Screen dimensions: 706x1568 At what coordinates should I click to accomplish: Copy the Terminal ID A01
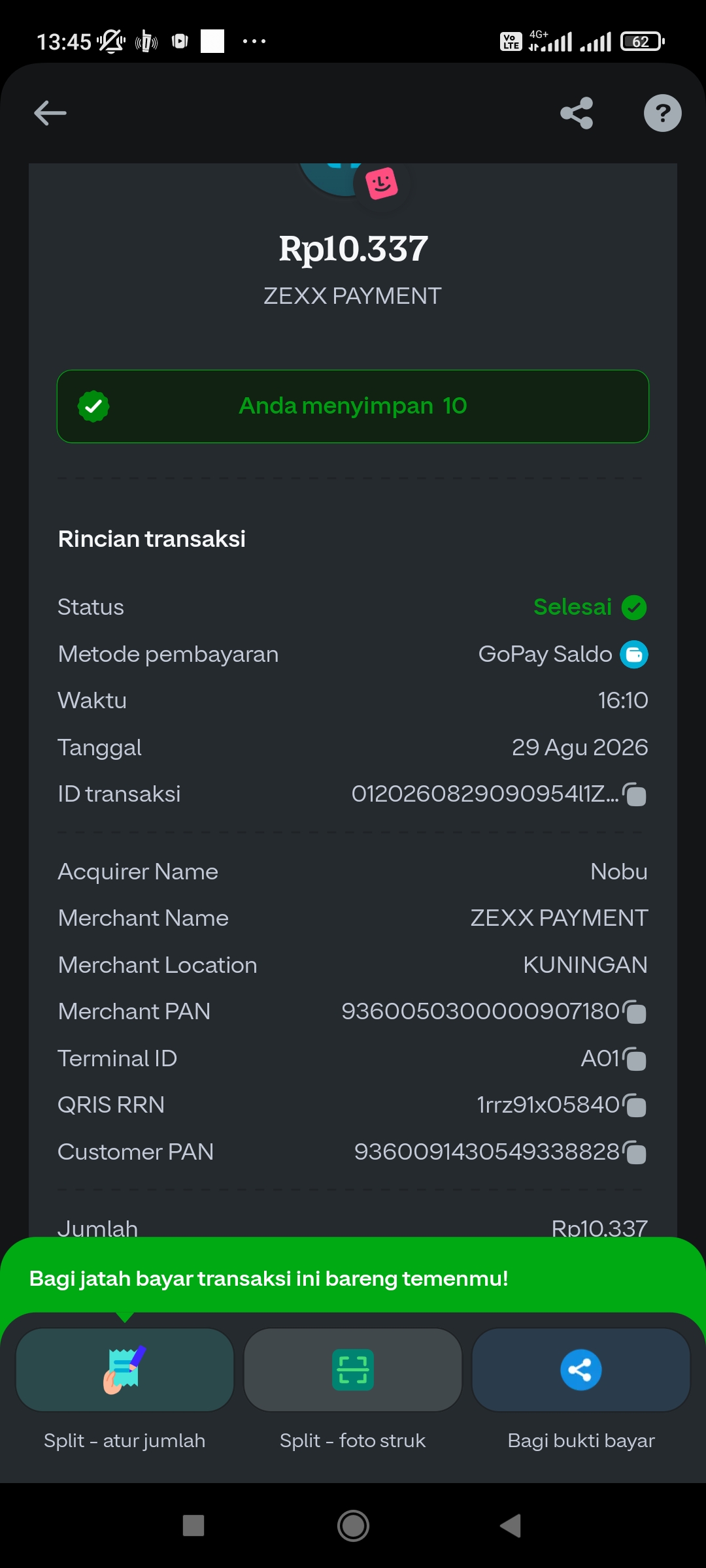(634, 1059)
